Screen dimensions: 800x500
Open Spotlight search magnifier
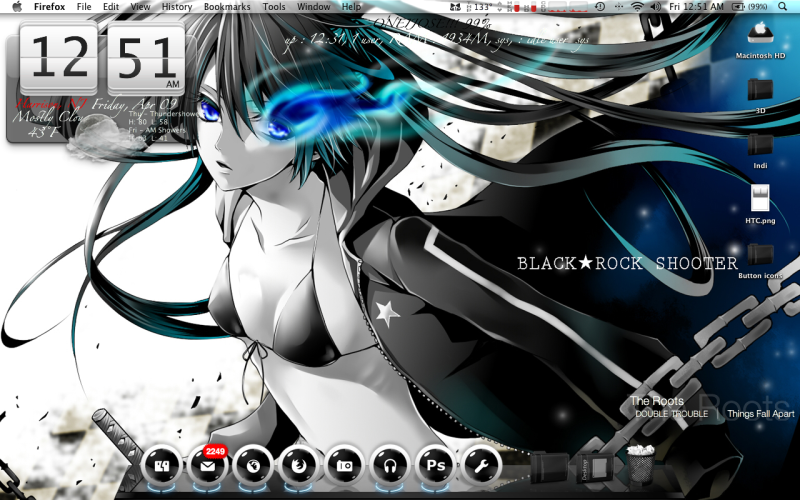(x=783, y=7)
